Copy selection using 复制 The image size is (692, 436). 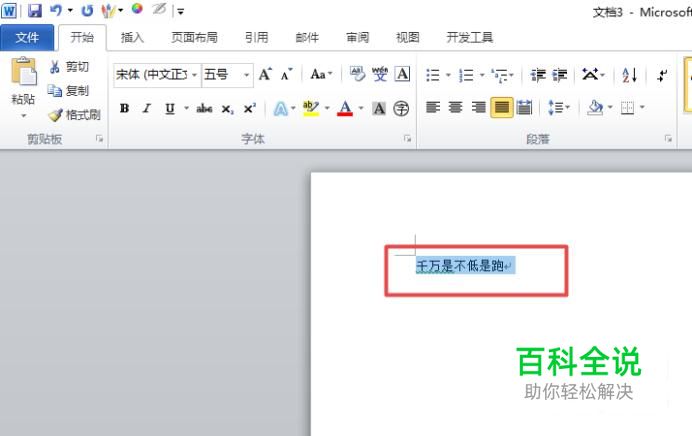click(x=69, y=91)
